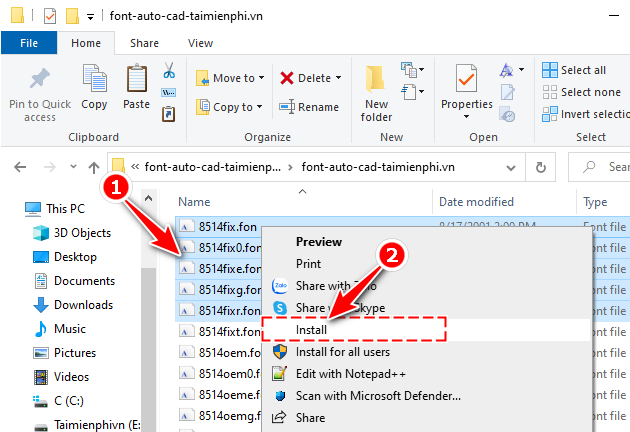Image resolution: width=630 pixels, height=432 pixels.
Task: Select file 8514fix.fon
Action: click(227, 227)
